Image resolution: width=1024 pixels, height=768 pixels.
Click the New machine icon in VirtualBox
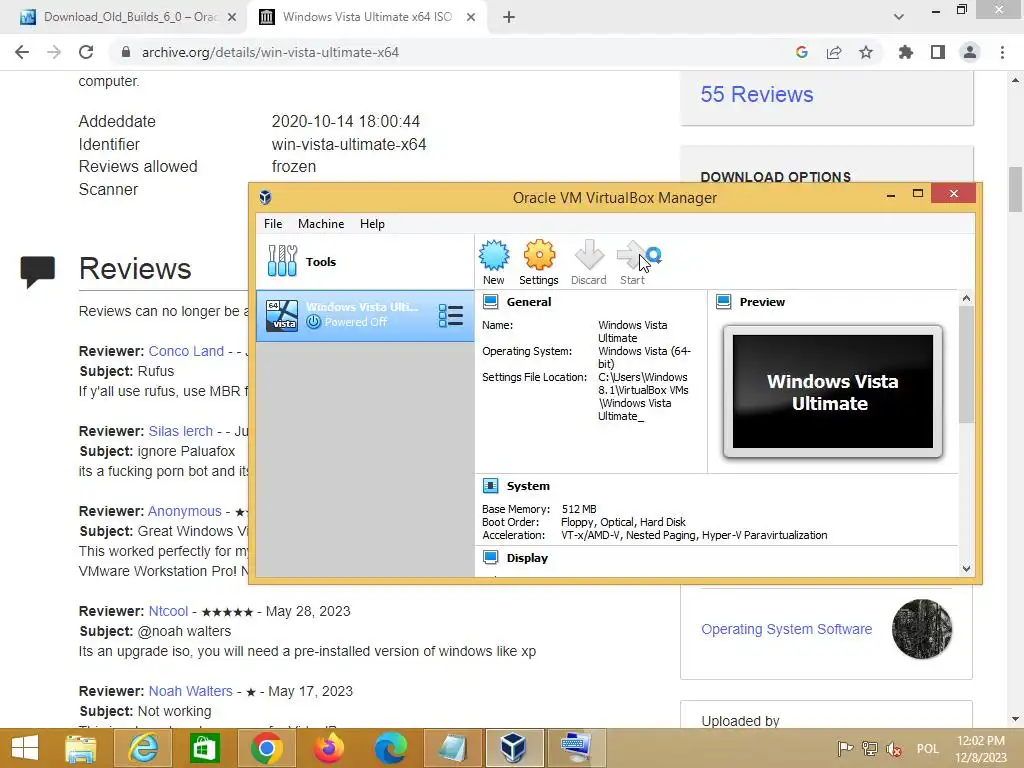click(x=494, y=255)
